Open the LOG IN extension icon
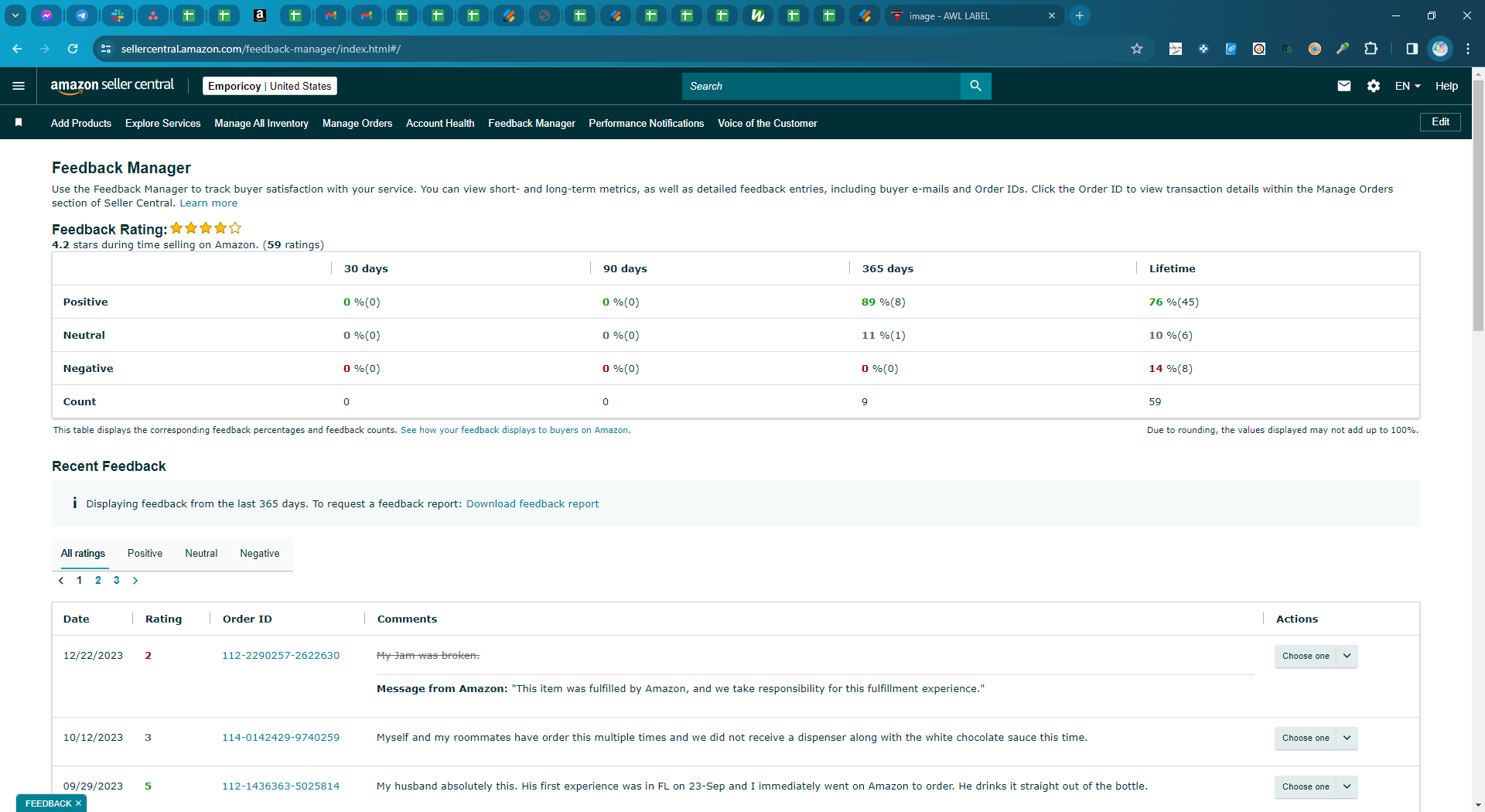 point(1176,49)
